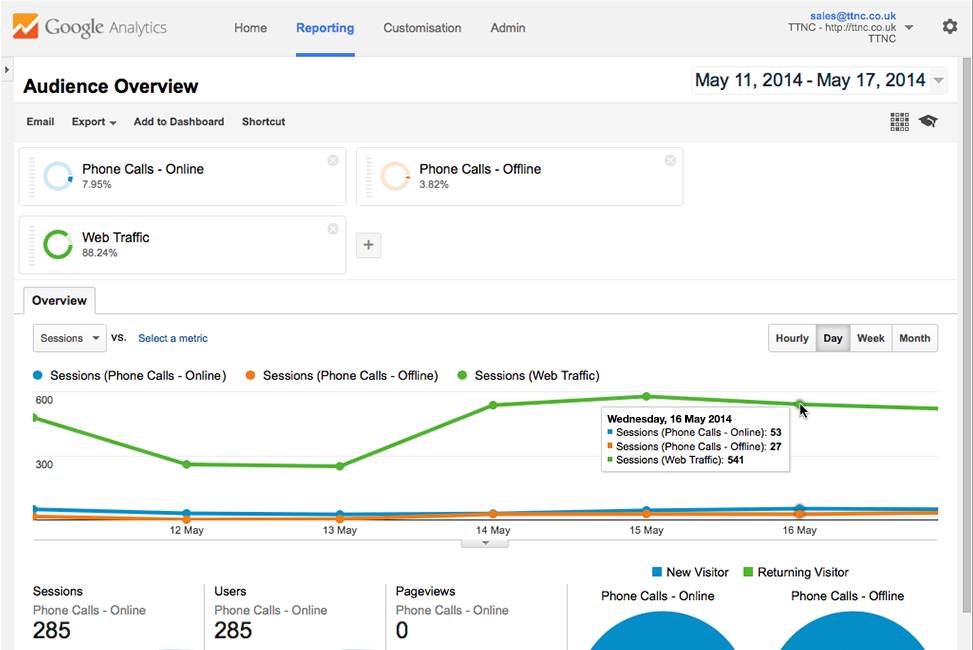This screenshot has width=973, height=650.
Task: Click the Web Traffic donut icon
Action: click(58, 245)
